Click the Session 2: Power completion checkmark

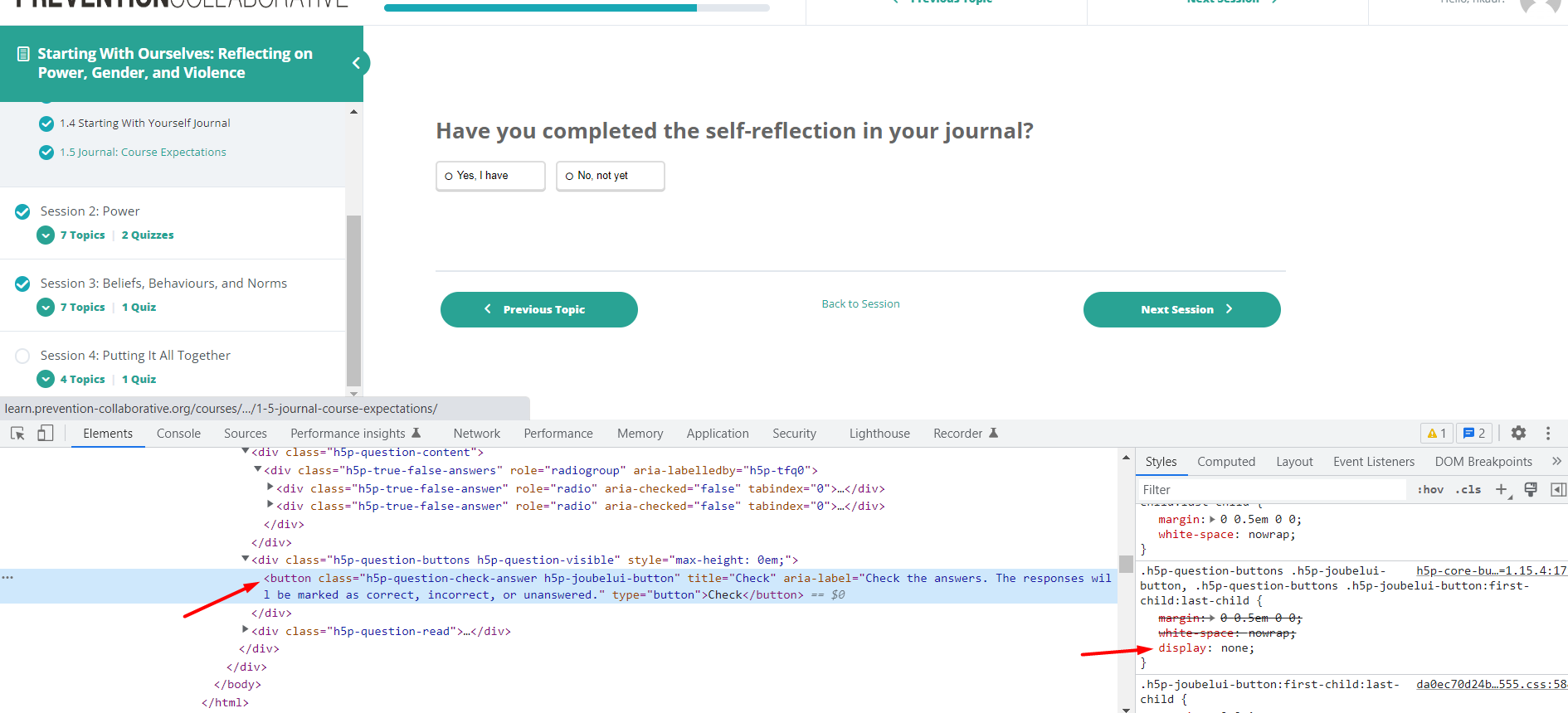[x=22, y=211]
